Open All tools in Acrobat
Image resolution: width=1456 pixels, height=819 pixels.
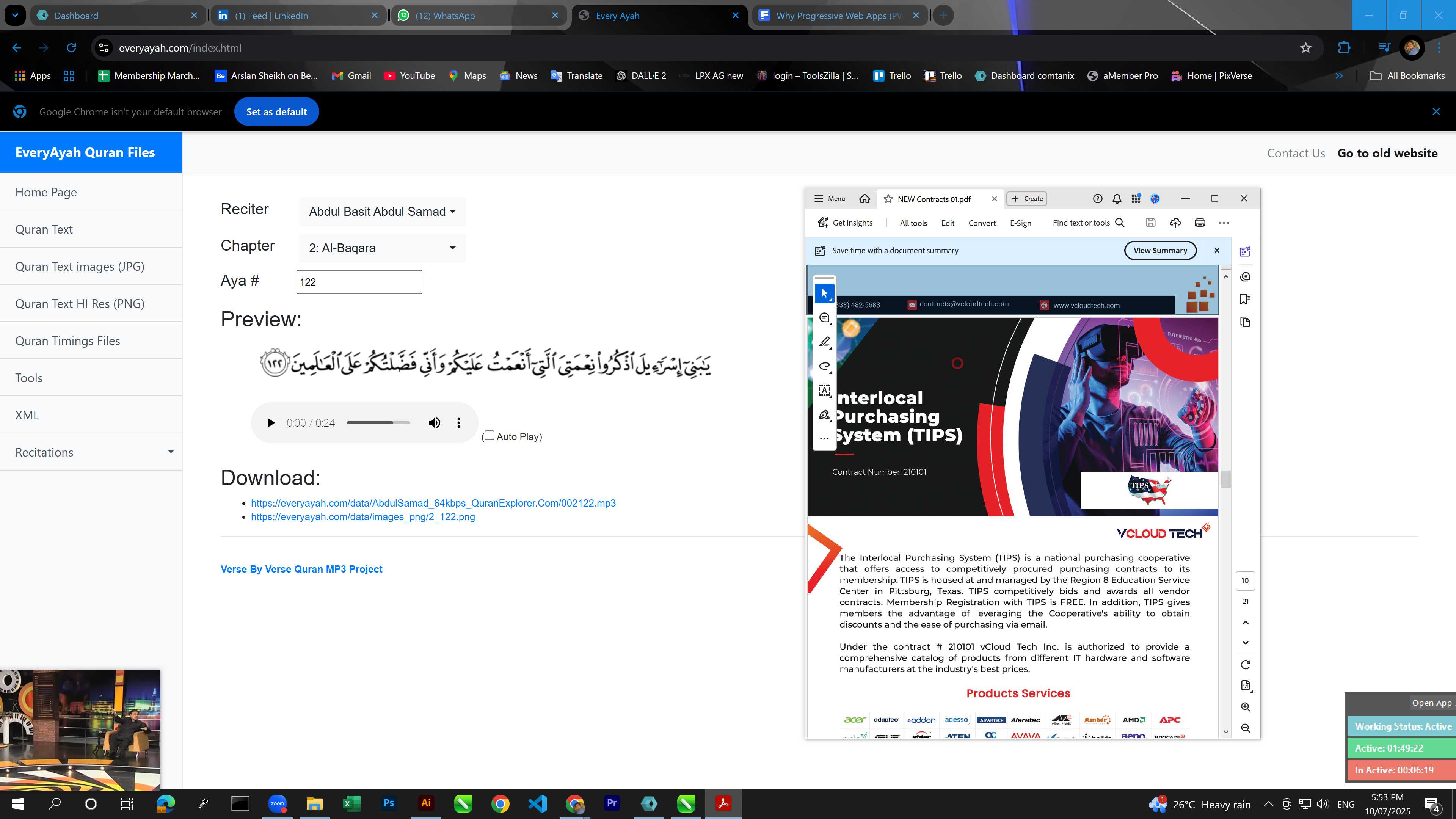[x=913, y=223]
